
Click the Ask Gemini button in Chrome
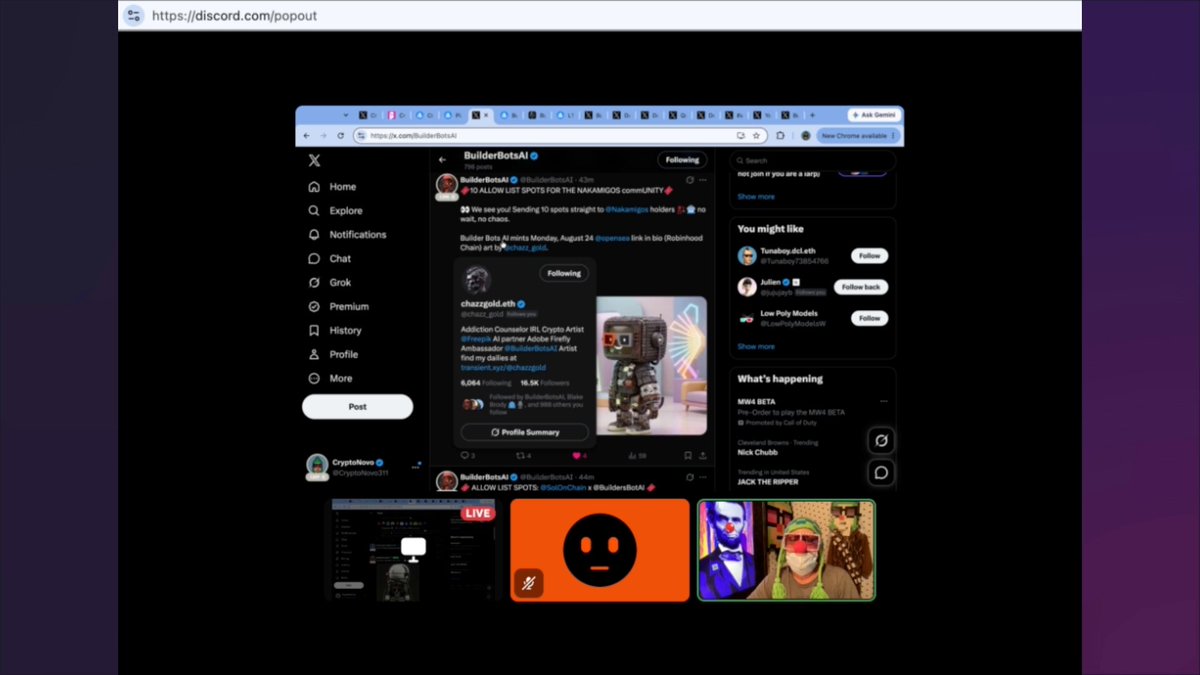(874, 115)
